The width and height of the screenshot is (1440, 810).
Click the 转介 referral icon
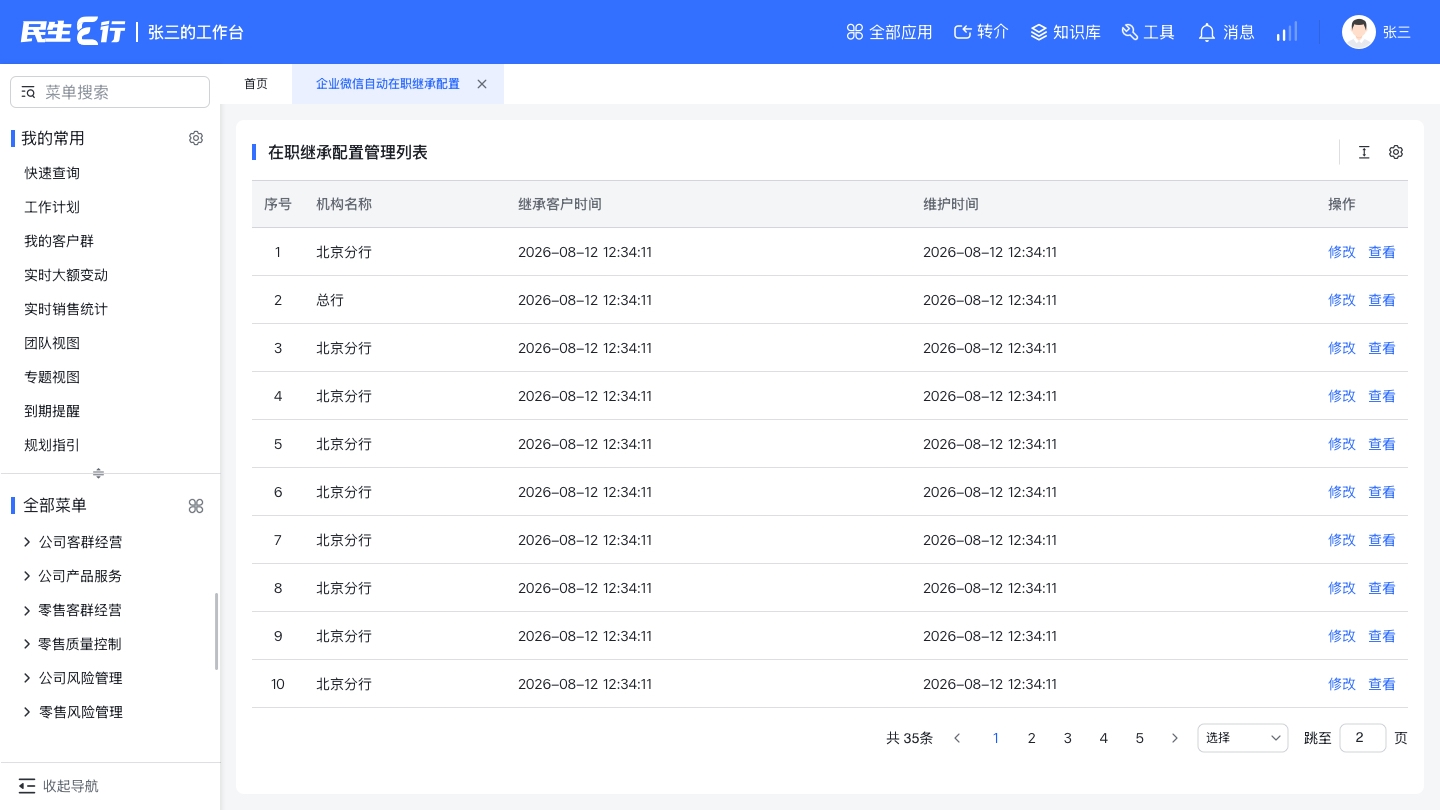click(963, 32)
